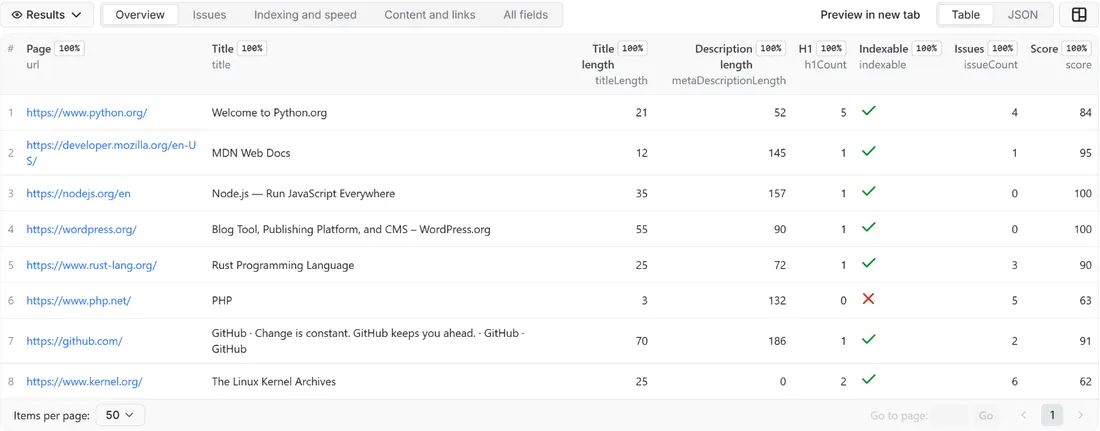The width and height of the screenshot is (1100, 431).
Task: Click Preview in new tab
Action: click(870, 15)
